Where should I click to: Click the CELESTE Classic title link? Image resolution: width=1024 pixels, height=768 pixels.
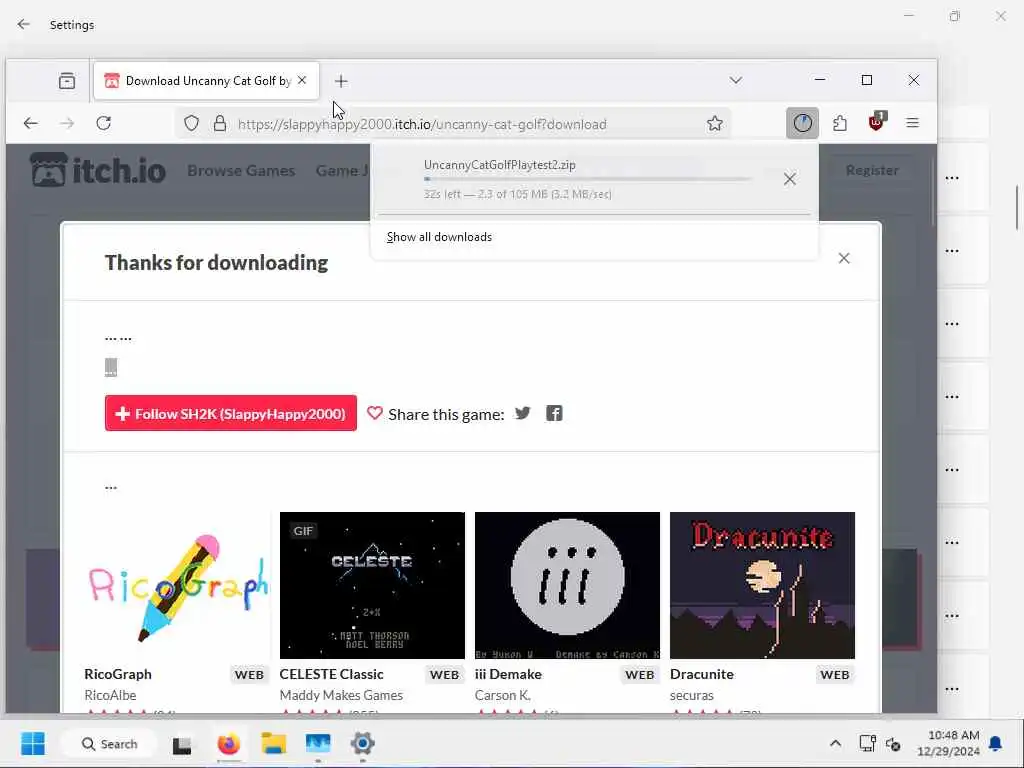(x=332, y=674)
